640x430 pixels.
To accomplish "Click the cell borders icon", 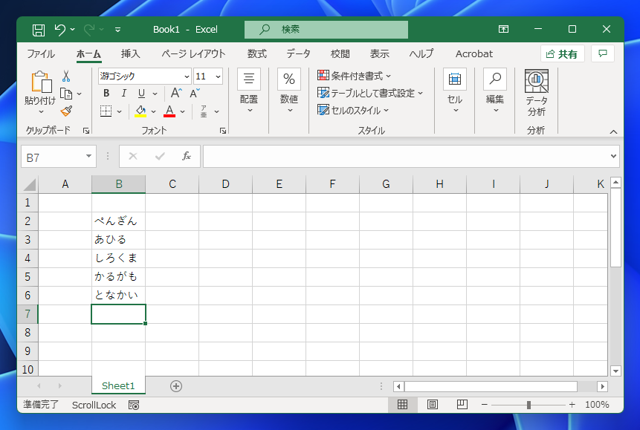I will [106, 111].
